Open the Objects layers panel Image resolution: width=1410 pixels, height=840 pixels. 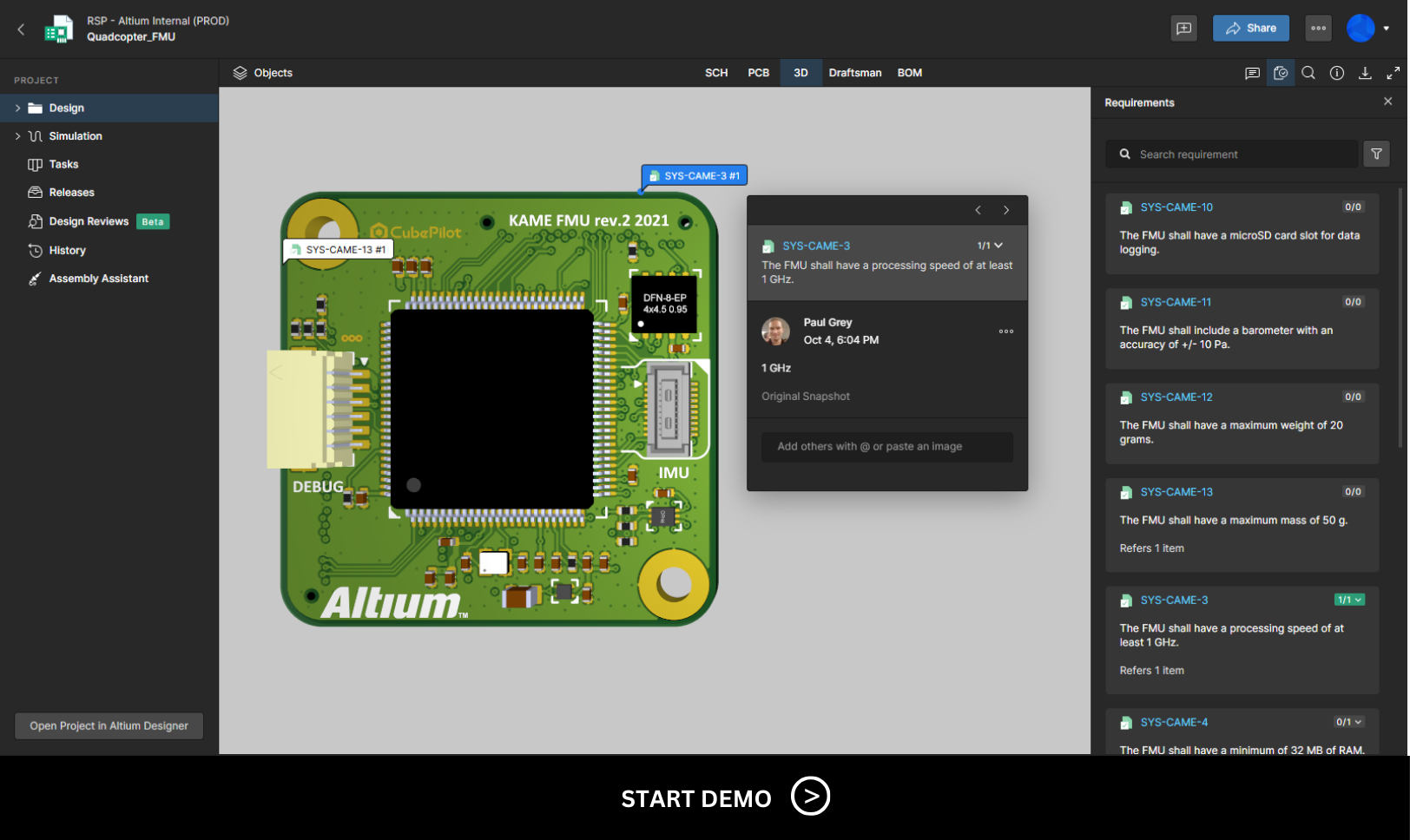263,73
